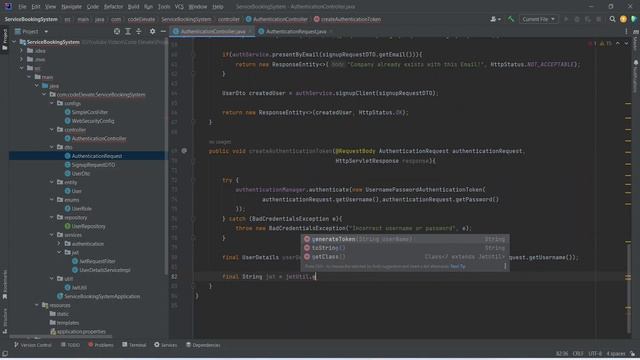This screenshot has height=360, width=640.
Task: Click the CRLF line separator status entry
Action: (x=578, y=353)
